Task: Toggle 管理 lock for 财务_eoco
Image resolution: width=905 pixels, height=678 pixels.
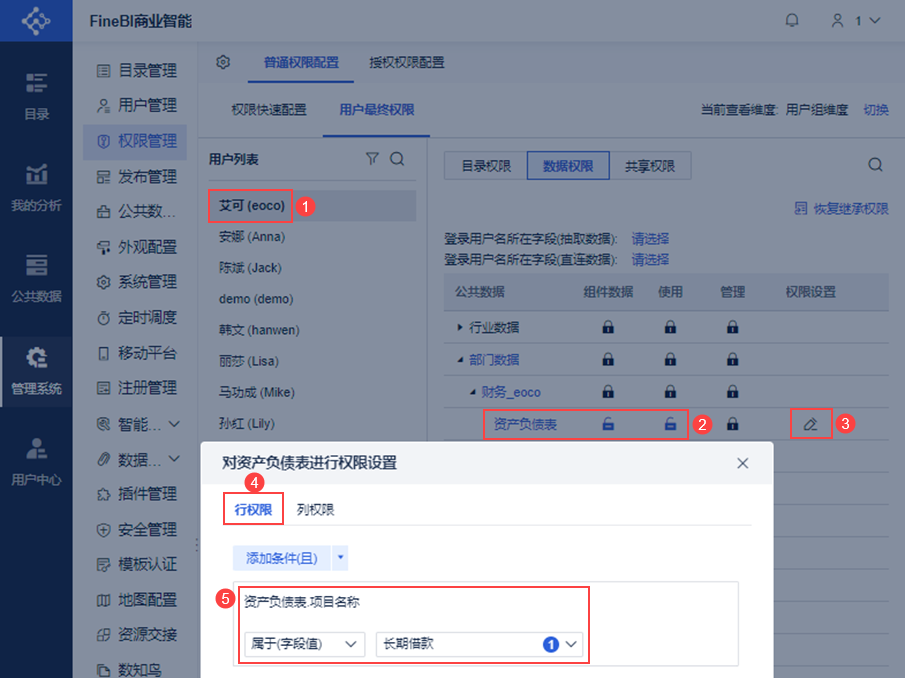Action: coord(732,392)
